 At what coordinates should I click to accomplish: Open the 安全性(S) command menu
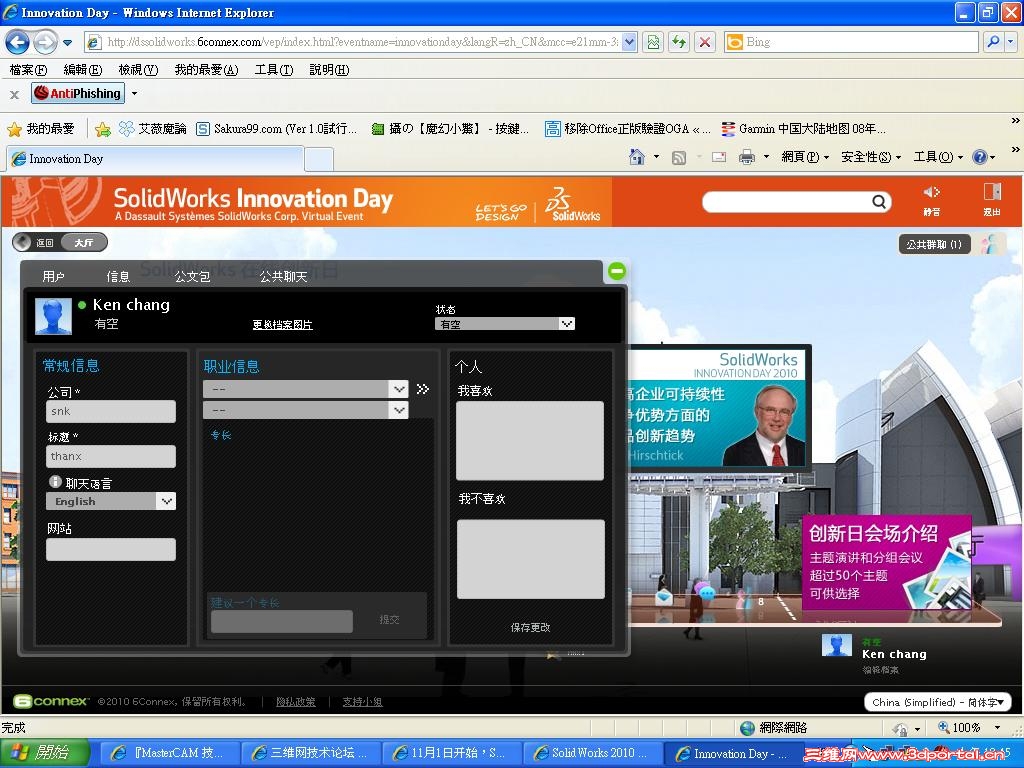871,157
